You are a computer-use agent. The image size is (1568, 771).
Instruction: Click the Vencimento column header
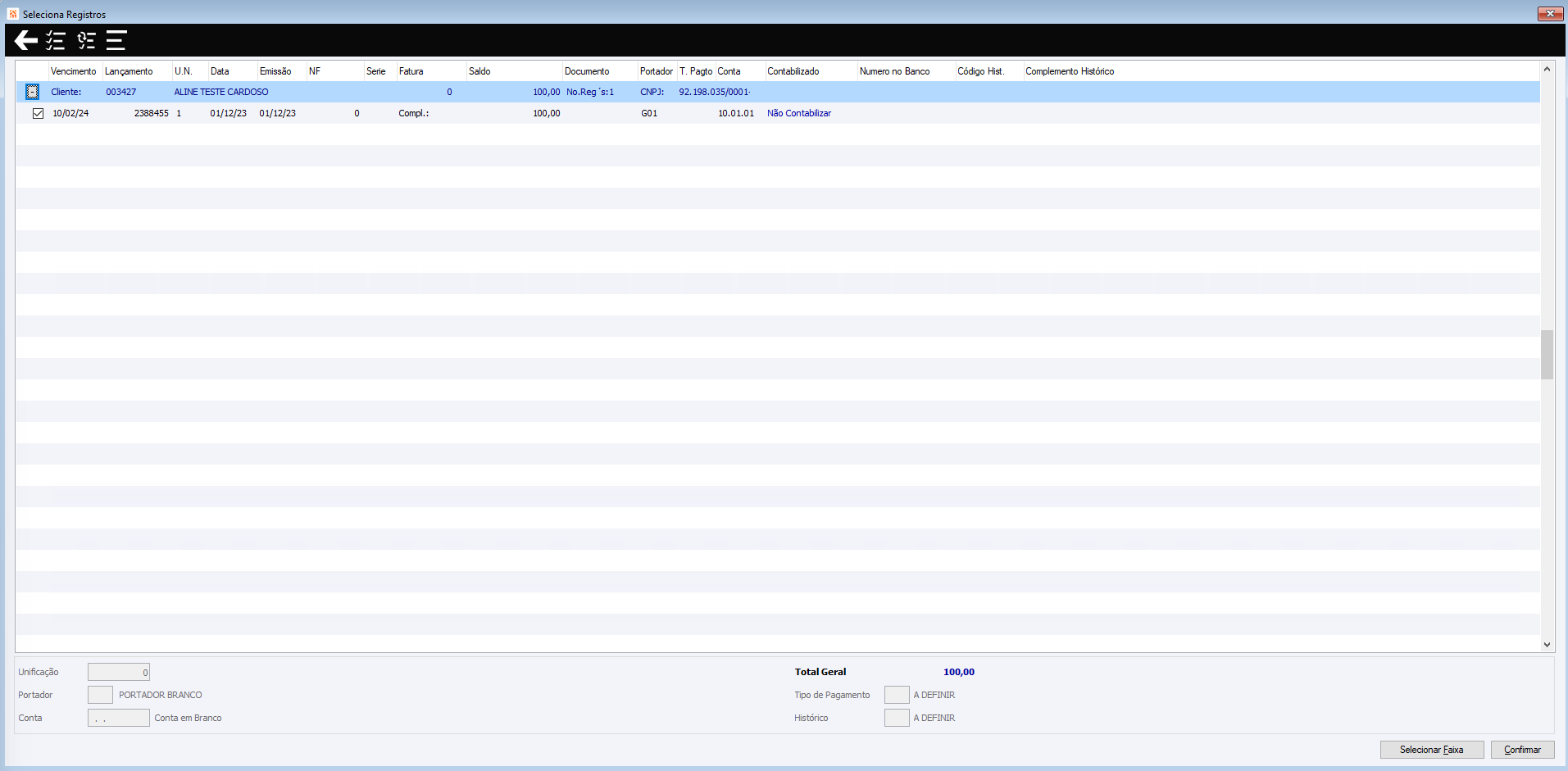pos(74,71)
